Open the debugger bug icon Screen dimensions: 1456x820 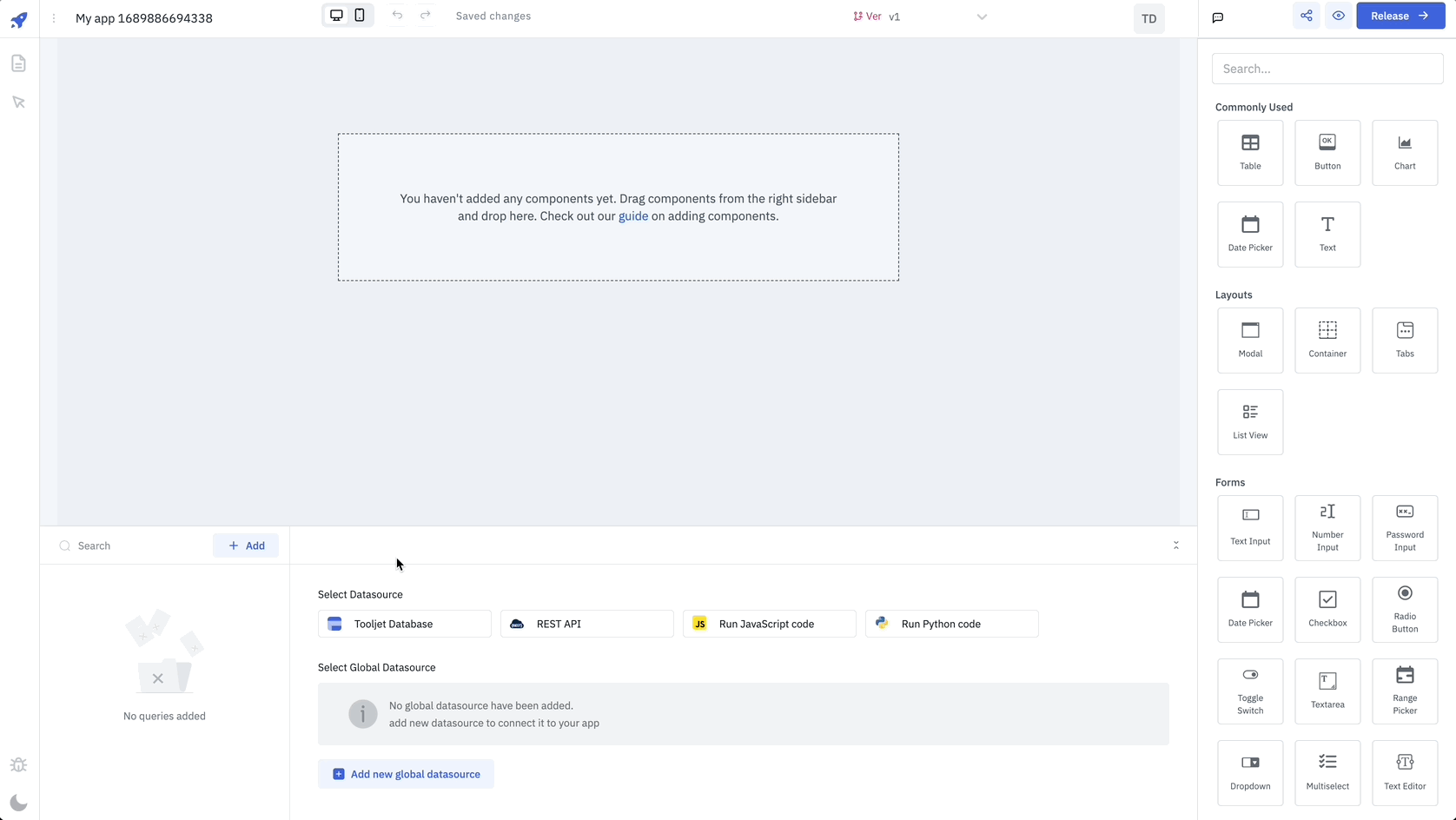(18, 765)
